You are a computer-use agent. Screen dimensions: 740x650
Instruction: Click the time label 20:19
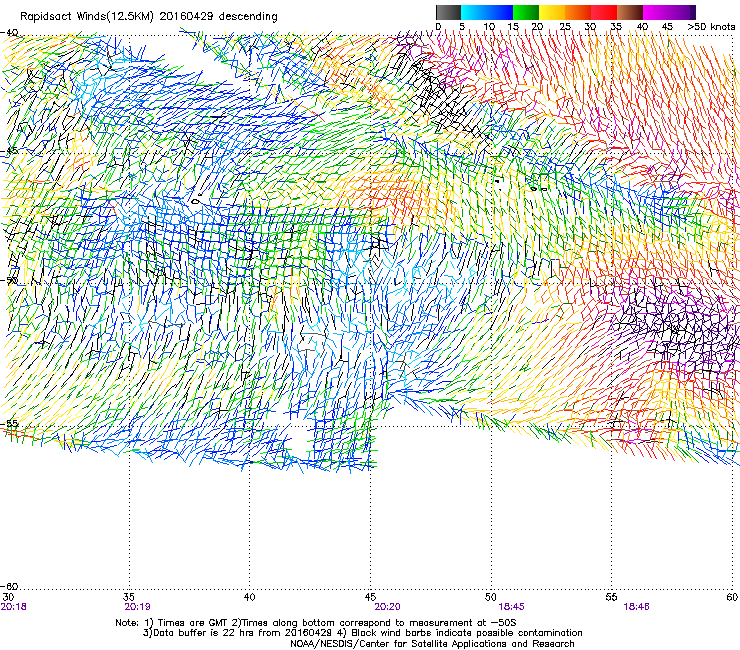pyautogui.click(x=137, y=607)
